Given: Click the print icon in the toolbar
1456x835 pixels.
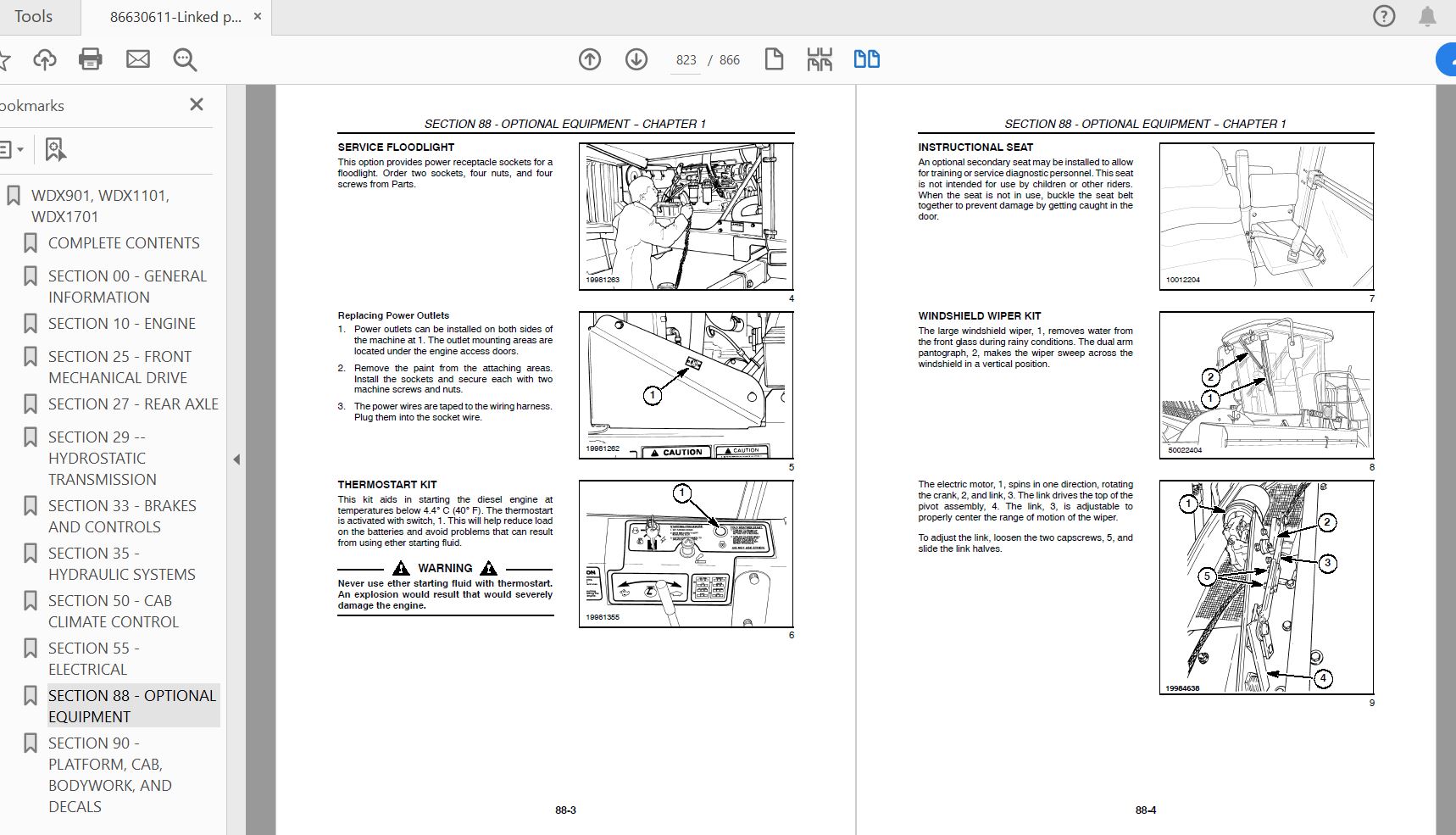Looking at the screenshot, I should pos(91,59).
